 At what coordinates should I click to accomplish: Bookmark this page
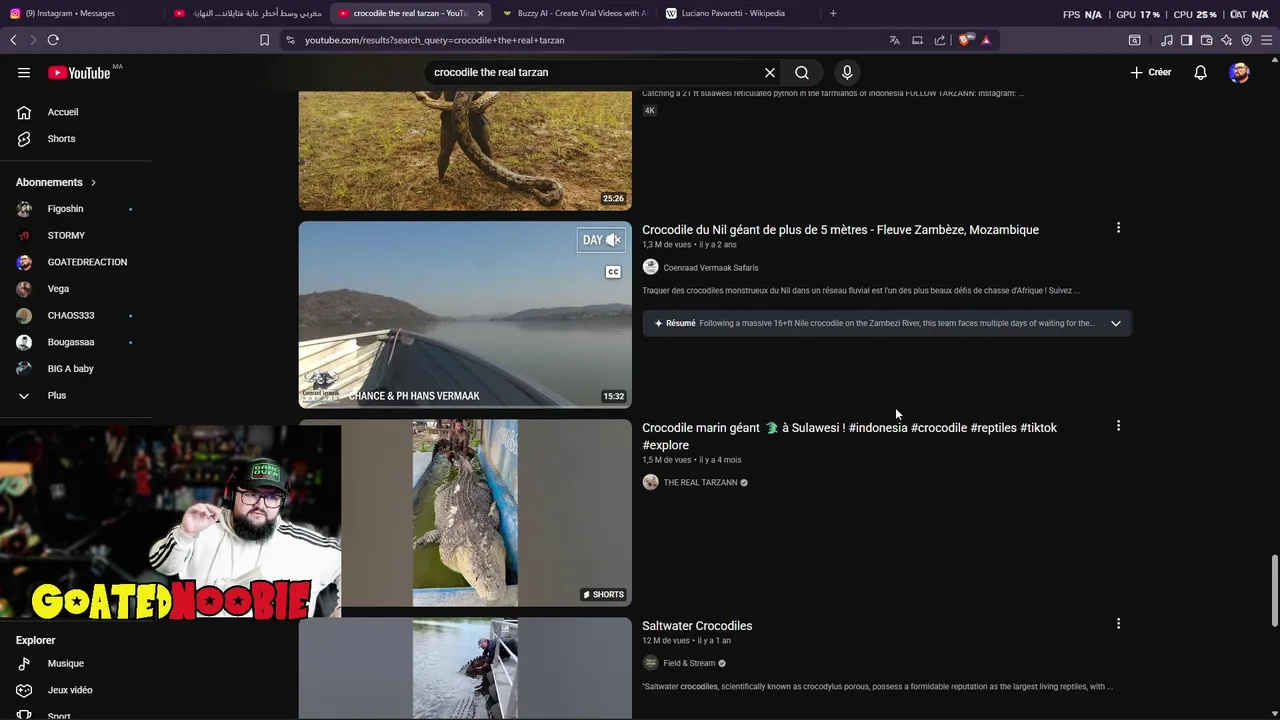pos(264,40)
